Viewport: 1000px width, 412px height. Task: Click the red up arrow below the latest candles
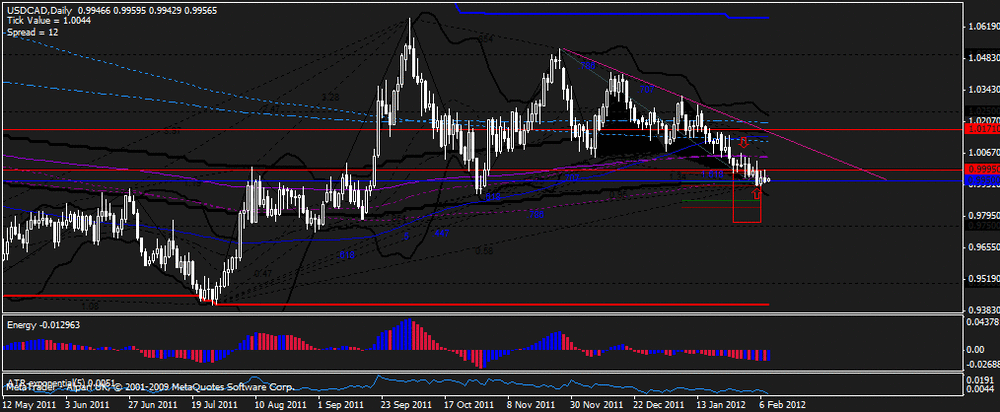pyautogui.click(x=756, y=194)
